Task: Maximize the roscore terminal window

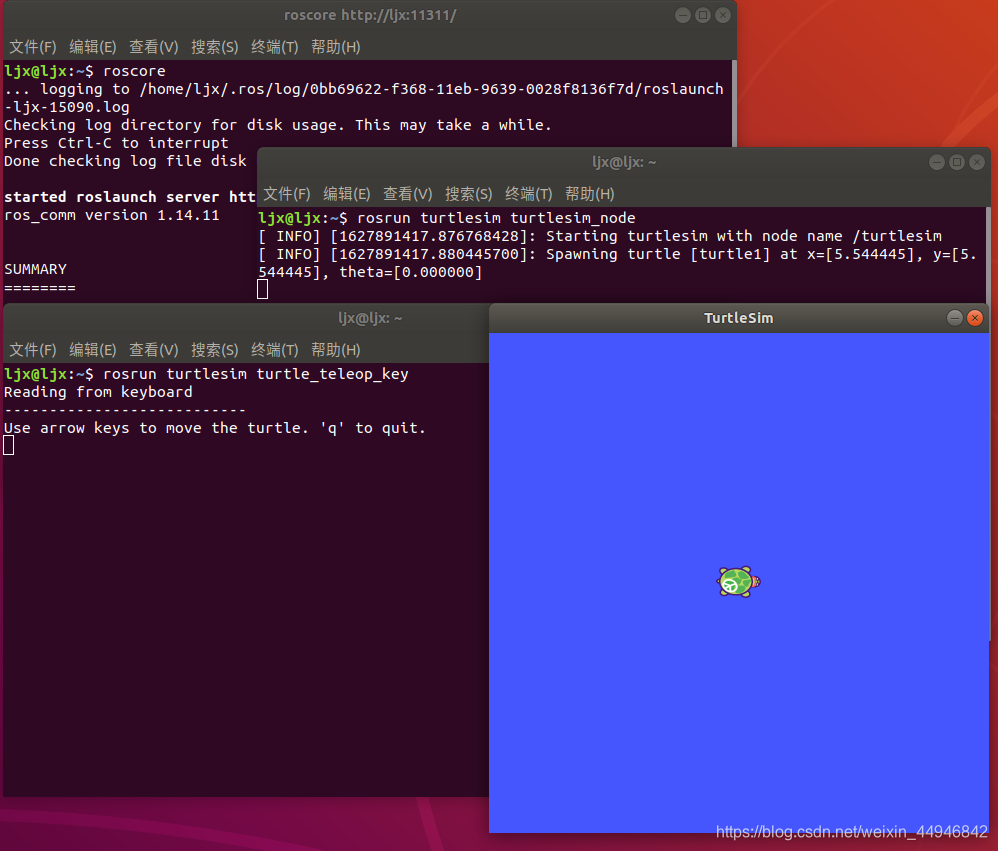Action: coord(703,15)
